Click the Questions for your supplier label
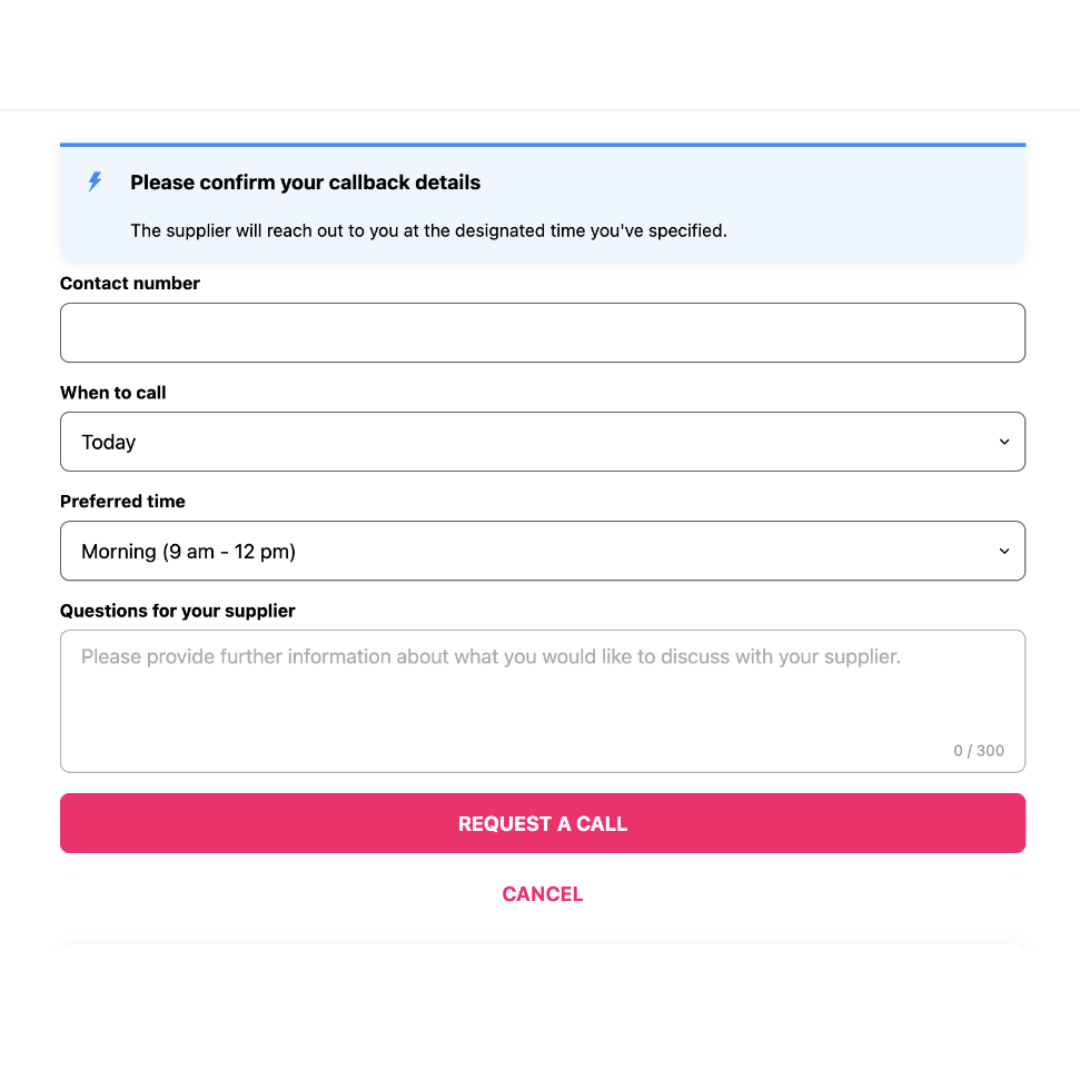Screen dimensions: 1080x1080 point(177,610)
